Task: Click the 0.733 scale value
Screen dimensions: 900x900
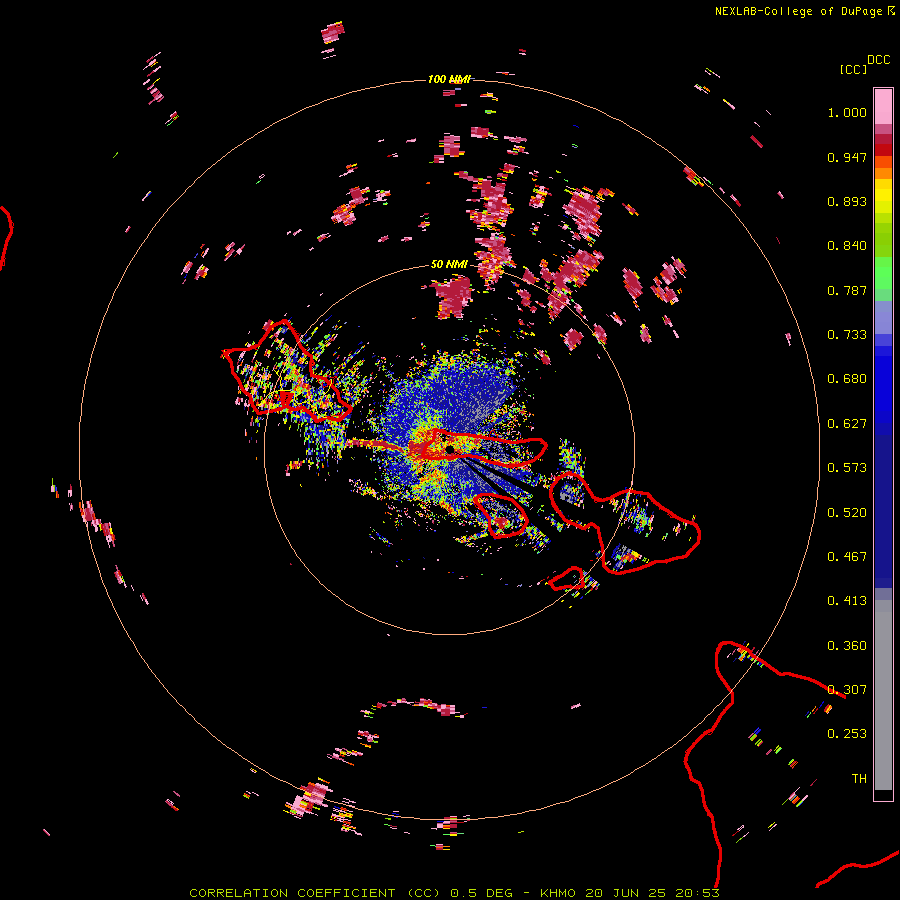Action: [847, 335]
